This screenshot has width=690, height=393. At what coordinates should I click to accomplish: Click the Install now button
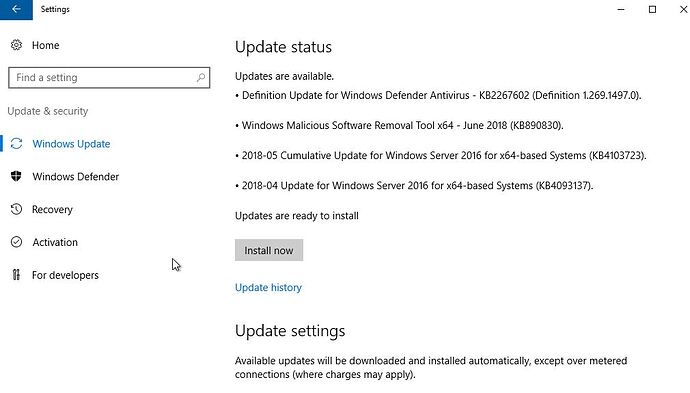pyautogui.click(x=269, y=250)
